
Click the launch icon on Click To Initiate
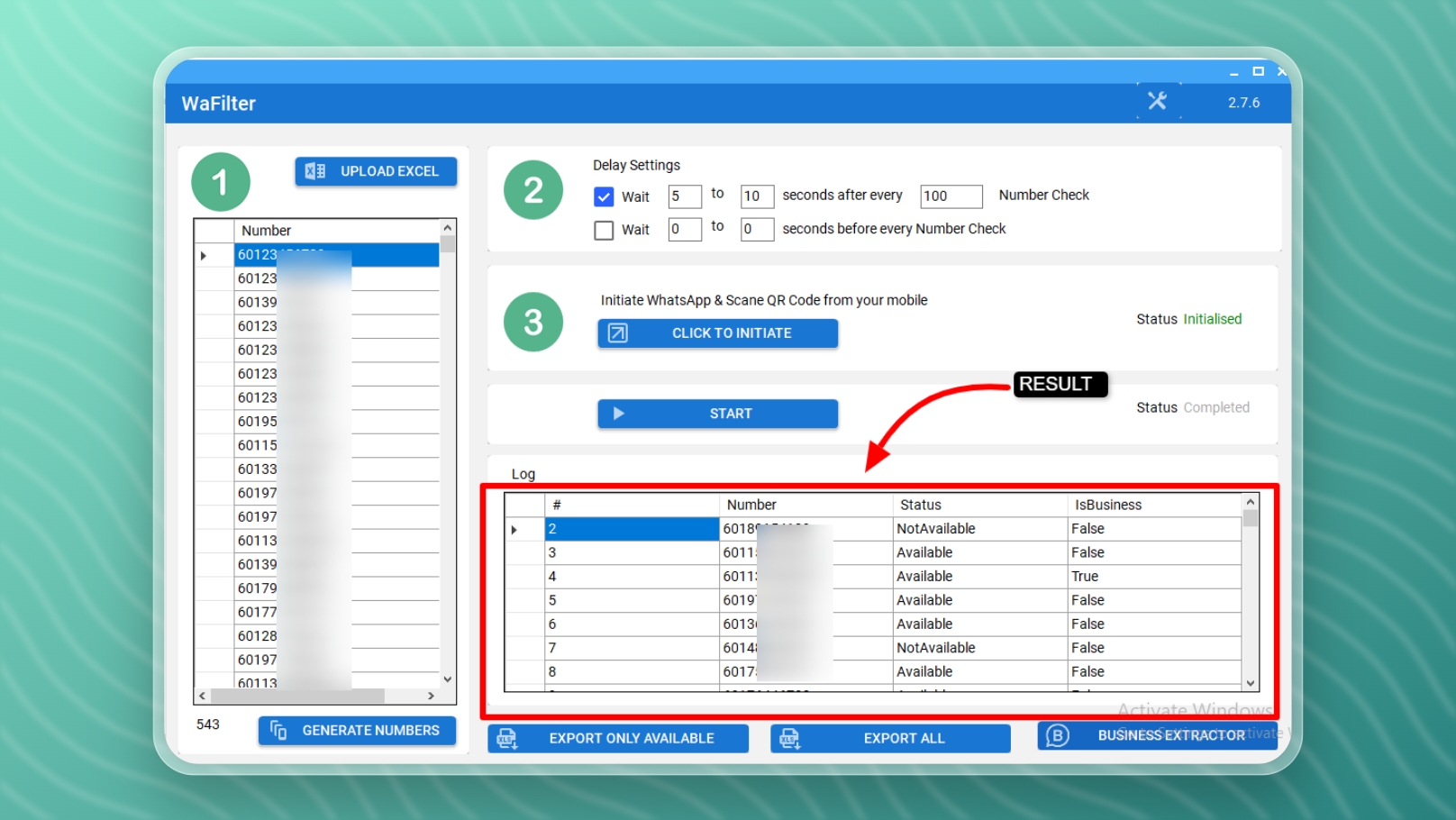point(618,333)
